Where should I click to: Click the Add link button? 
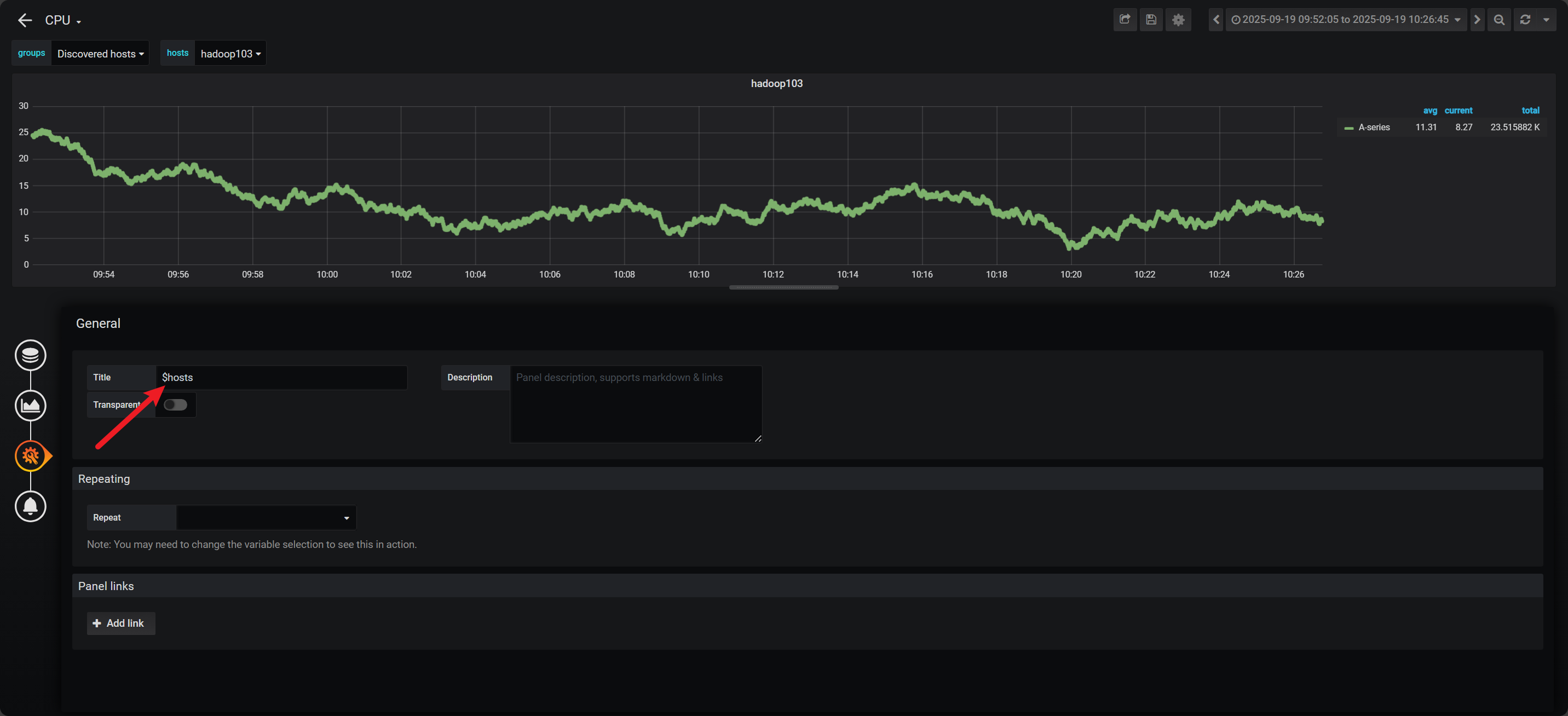click(120, 623)
